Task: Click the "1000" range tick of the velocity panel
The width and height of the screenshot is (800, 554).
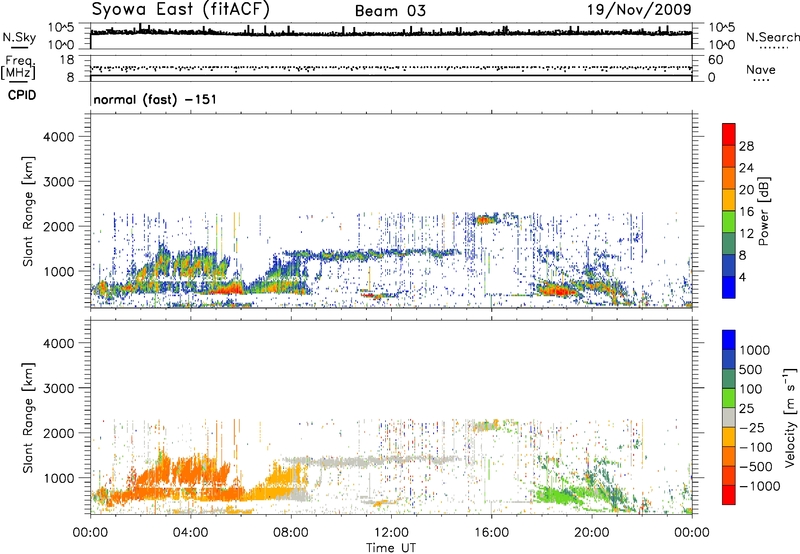Action: (58, 478)
